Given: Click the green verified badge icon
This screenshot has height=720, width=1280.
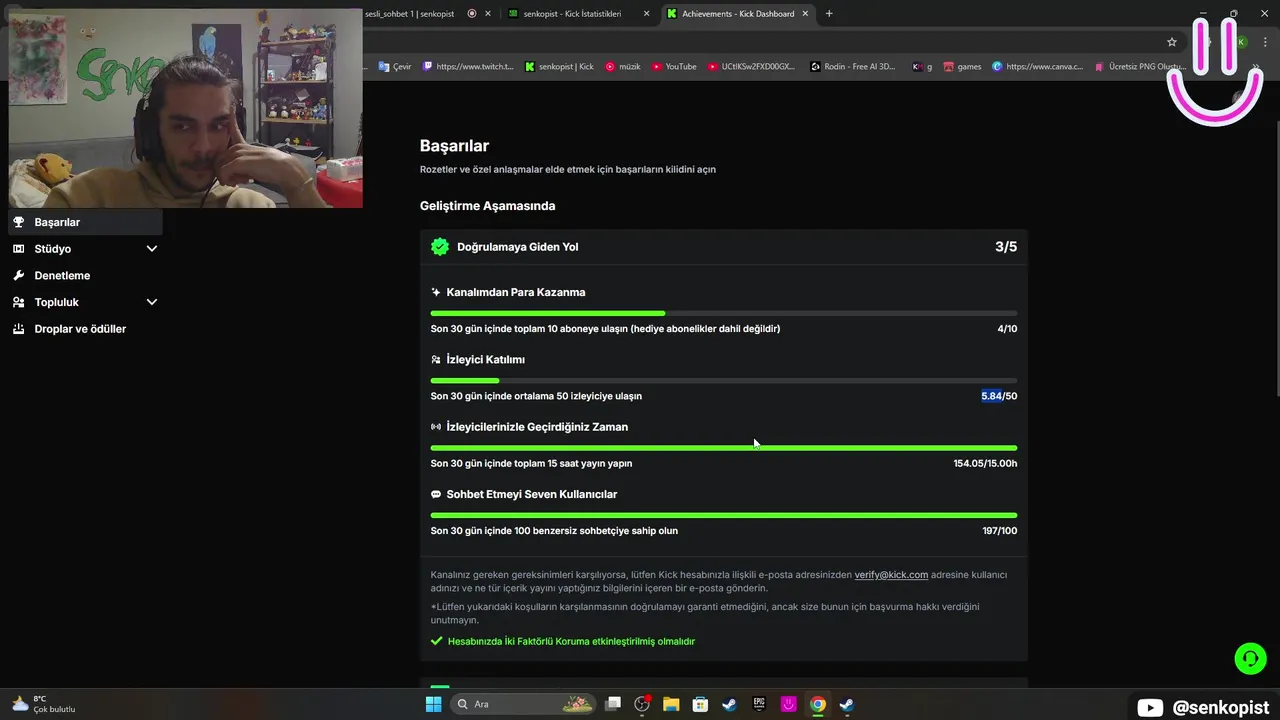Looking at the screenshot, I should coord(440,247).
